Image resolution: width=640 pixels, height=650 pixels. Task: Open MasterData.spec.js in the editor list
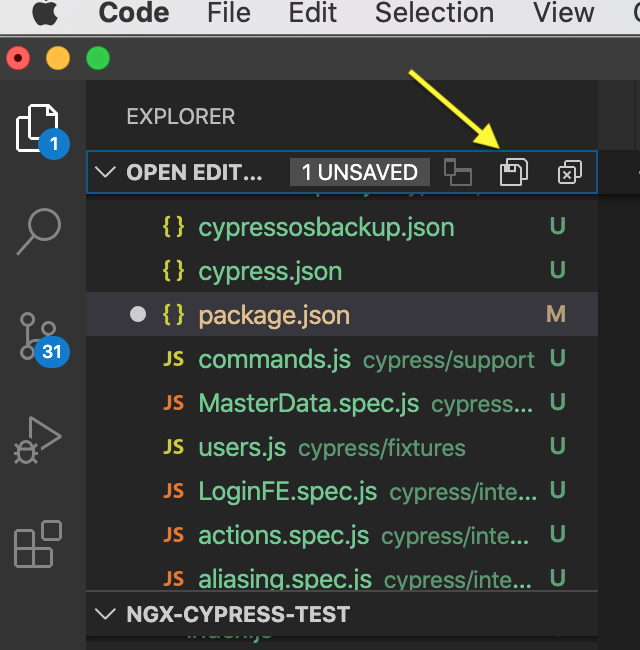(x=308, y=403)
